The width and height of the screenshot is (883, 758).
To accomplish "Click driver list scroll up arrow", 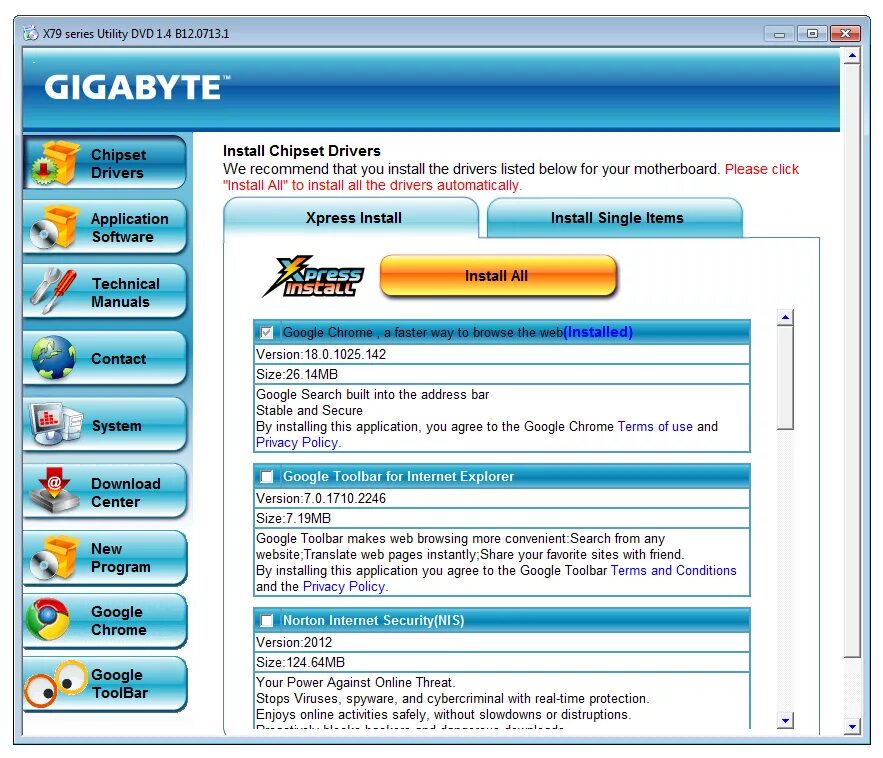I will tap(785, 318).
